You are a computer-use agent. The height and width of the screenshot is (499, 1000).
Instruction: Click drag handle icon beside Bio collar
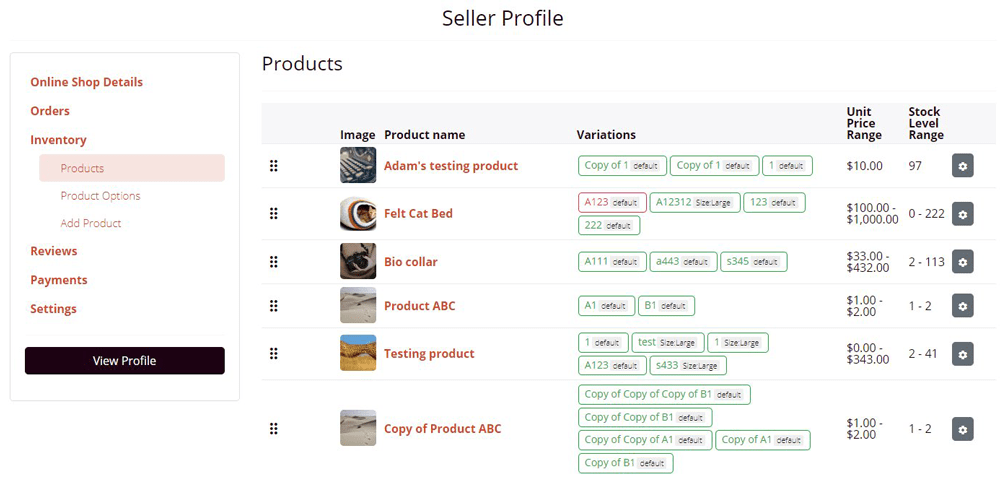click(x=274, y=262)
